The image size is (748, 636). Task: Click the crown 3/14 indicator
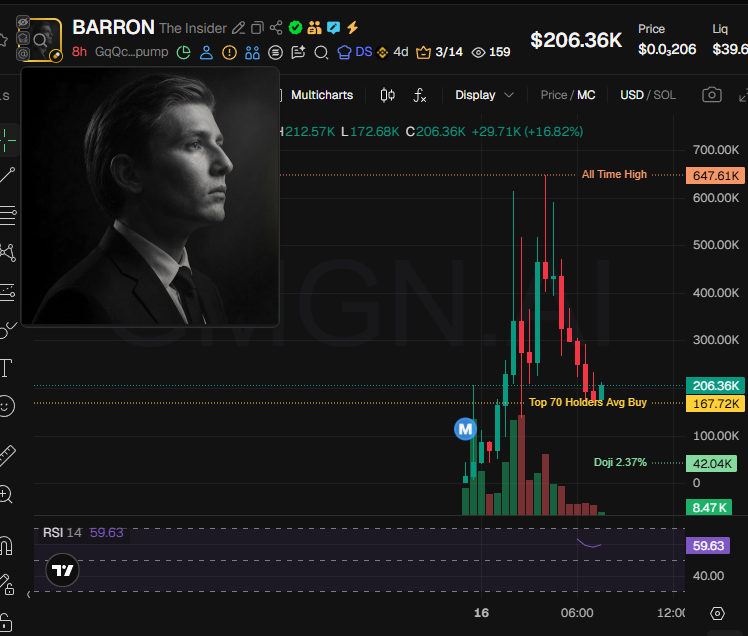pos(439,52)
